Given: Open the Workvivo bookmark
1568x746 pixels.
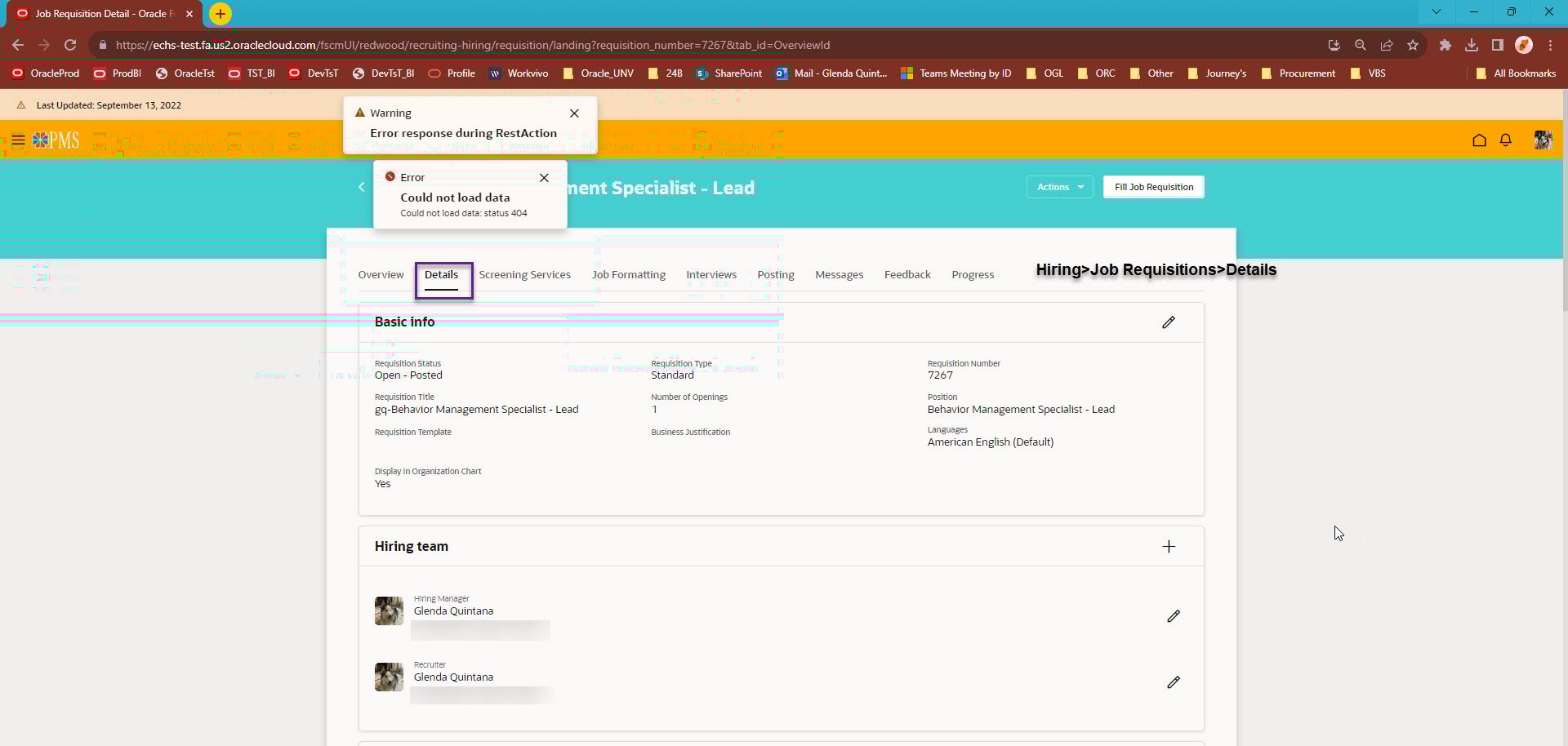Looking at the screenshot, I should point(519,73).
